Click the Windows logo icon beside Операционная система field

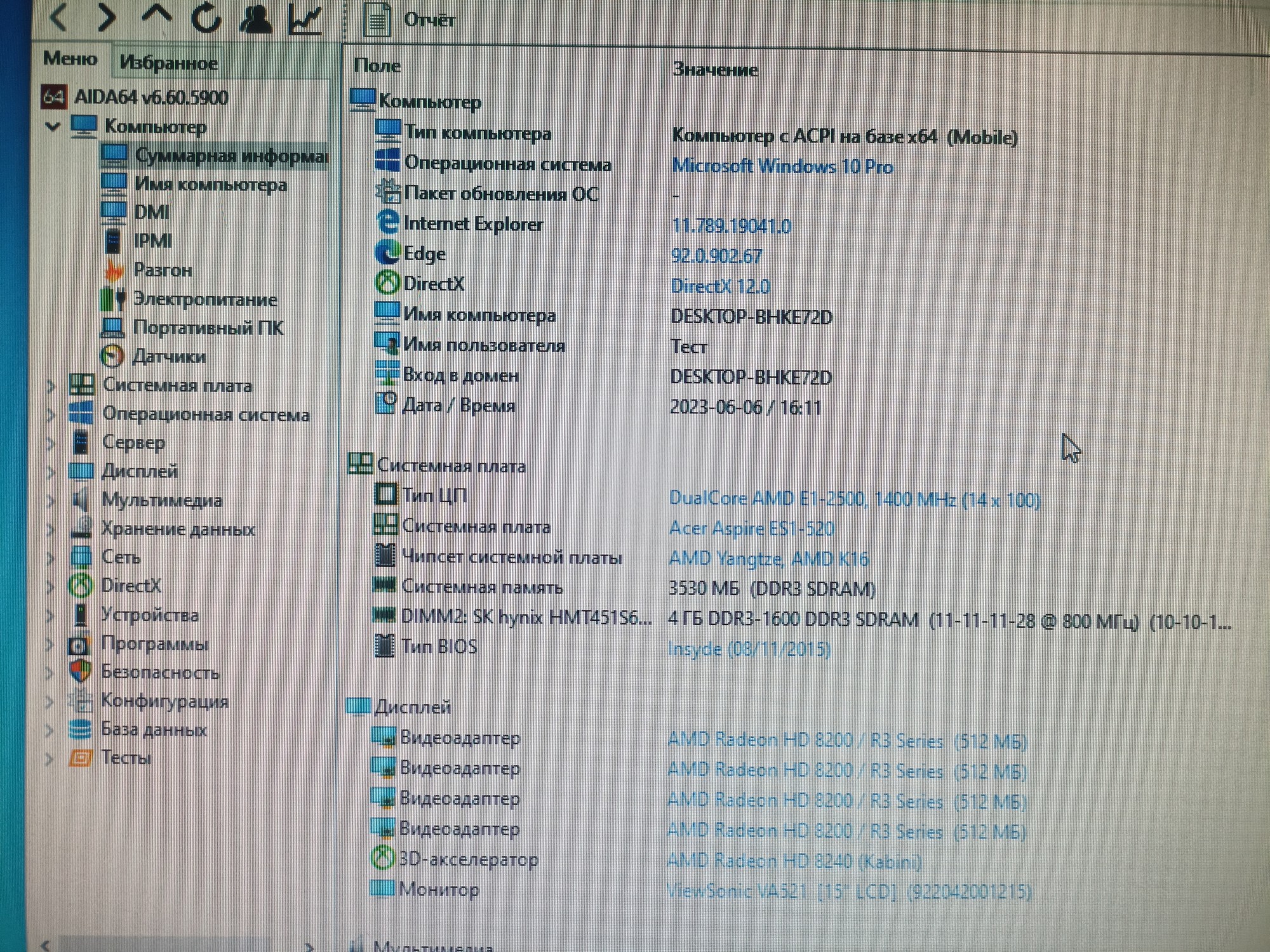387,161
